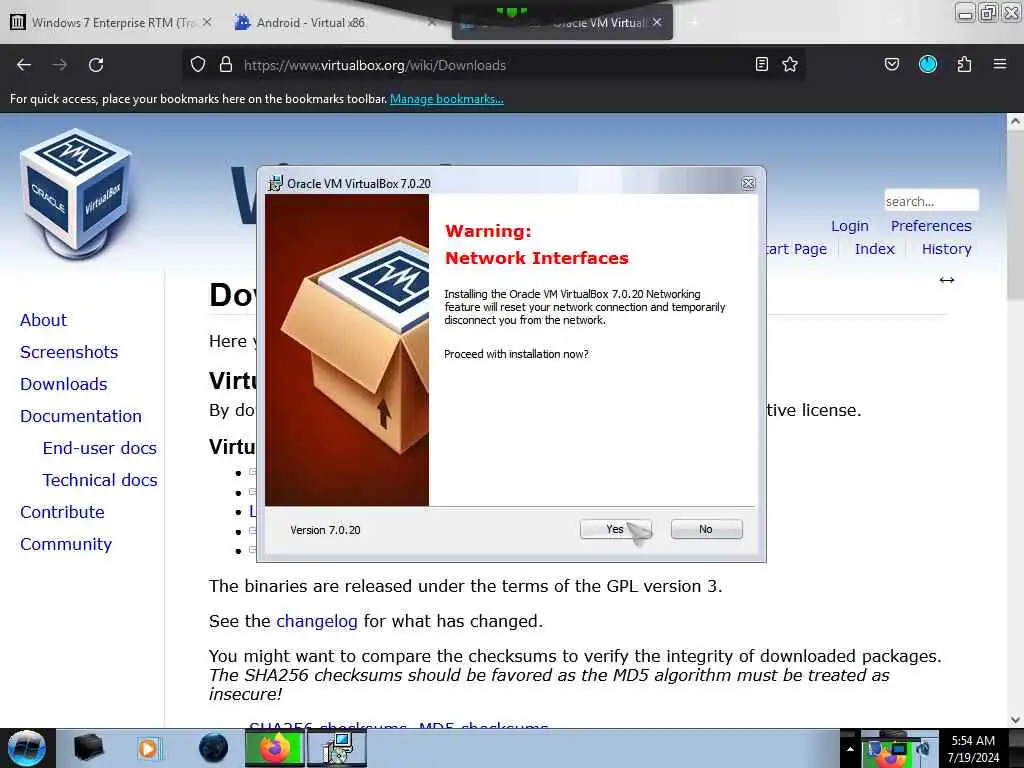Bookmark this page with the star icon
The width and height of the screenshot is (1024, 768).
[x=790, y=65]
